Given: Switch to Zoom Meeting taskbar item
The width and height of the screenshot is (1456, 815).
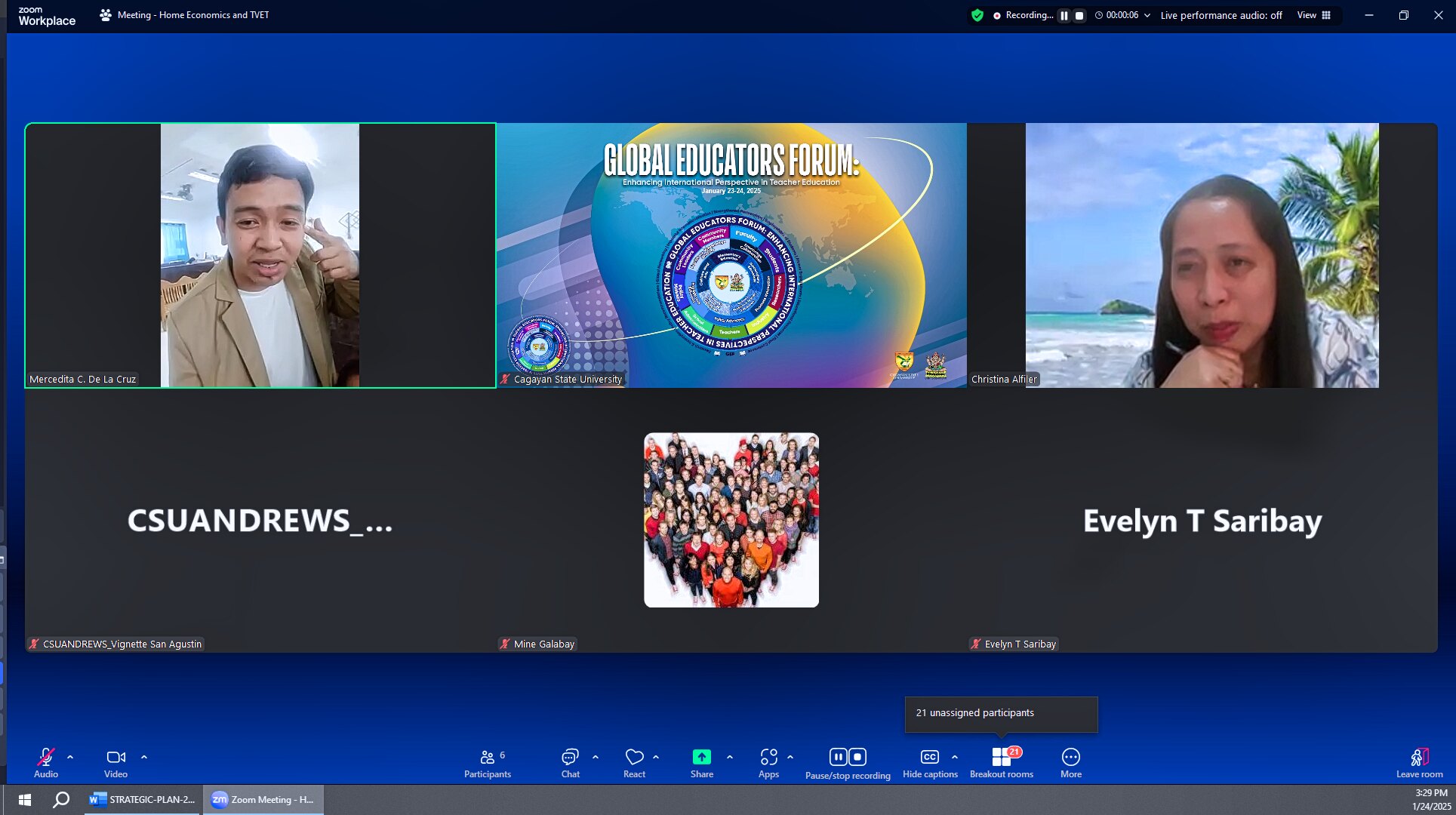Looking at the screenshot, I should (263, 799).
